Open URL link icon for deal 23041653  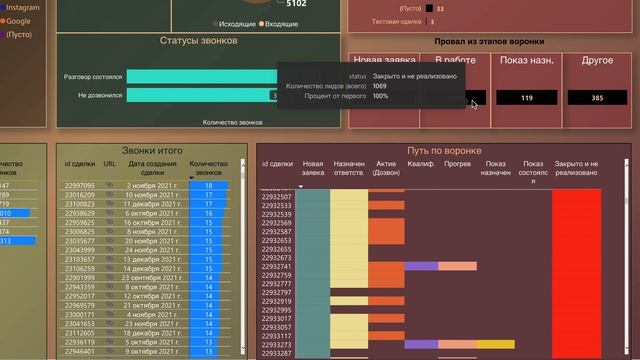point(109,324)
